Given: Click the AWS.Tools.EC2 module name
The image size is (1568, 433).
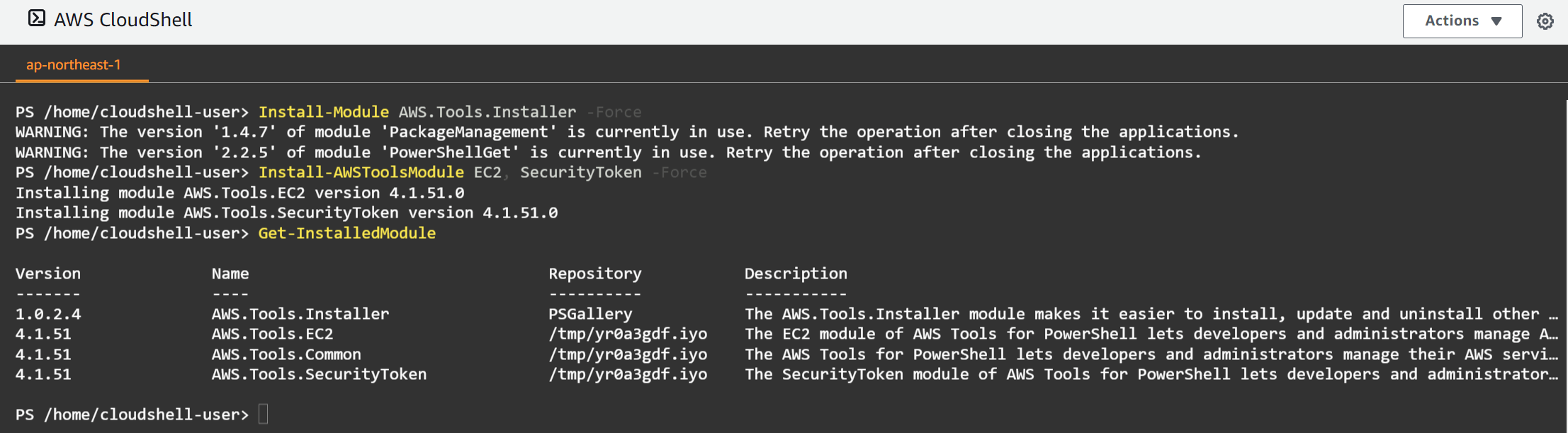Looking at the screenshot, I should (272, 334).
